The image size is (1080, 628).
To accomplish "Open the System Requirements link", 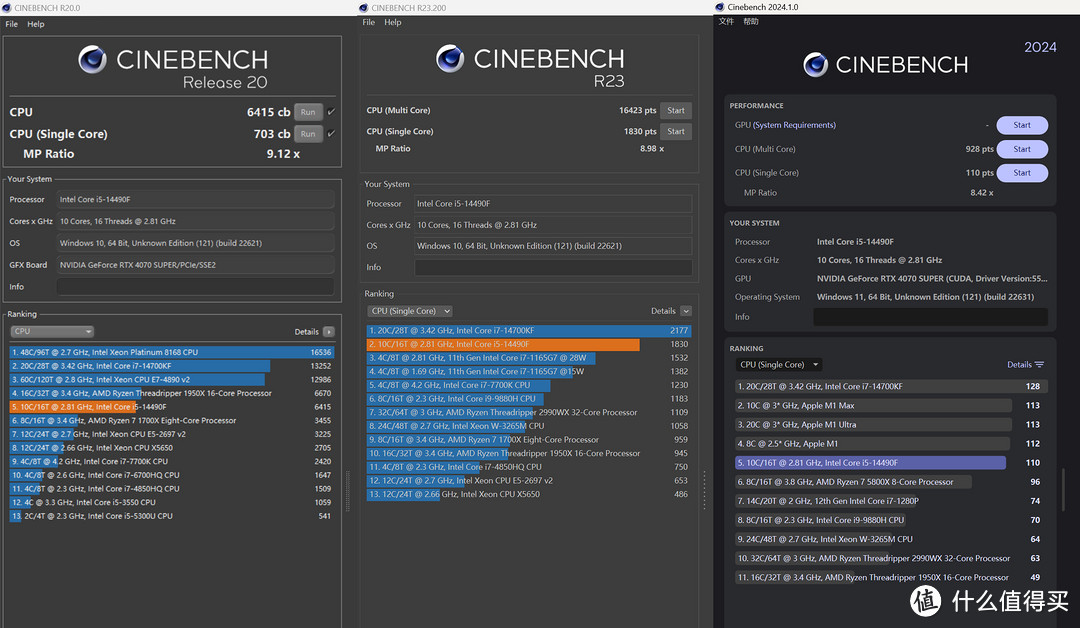I will 794,125.
